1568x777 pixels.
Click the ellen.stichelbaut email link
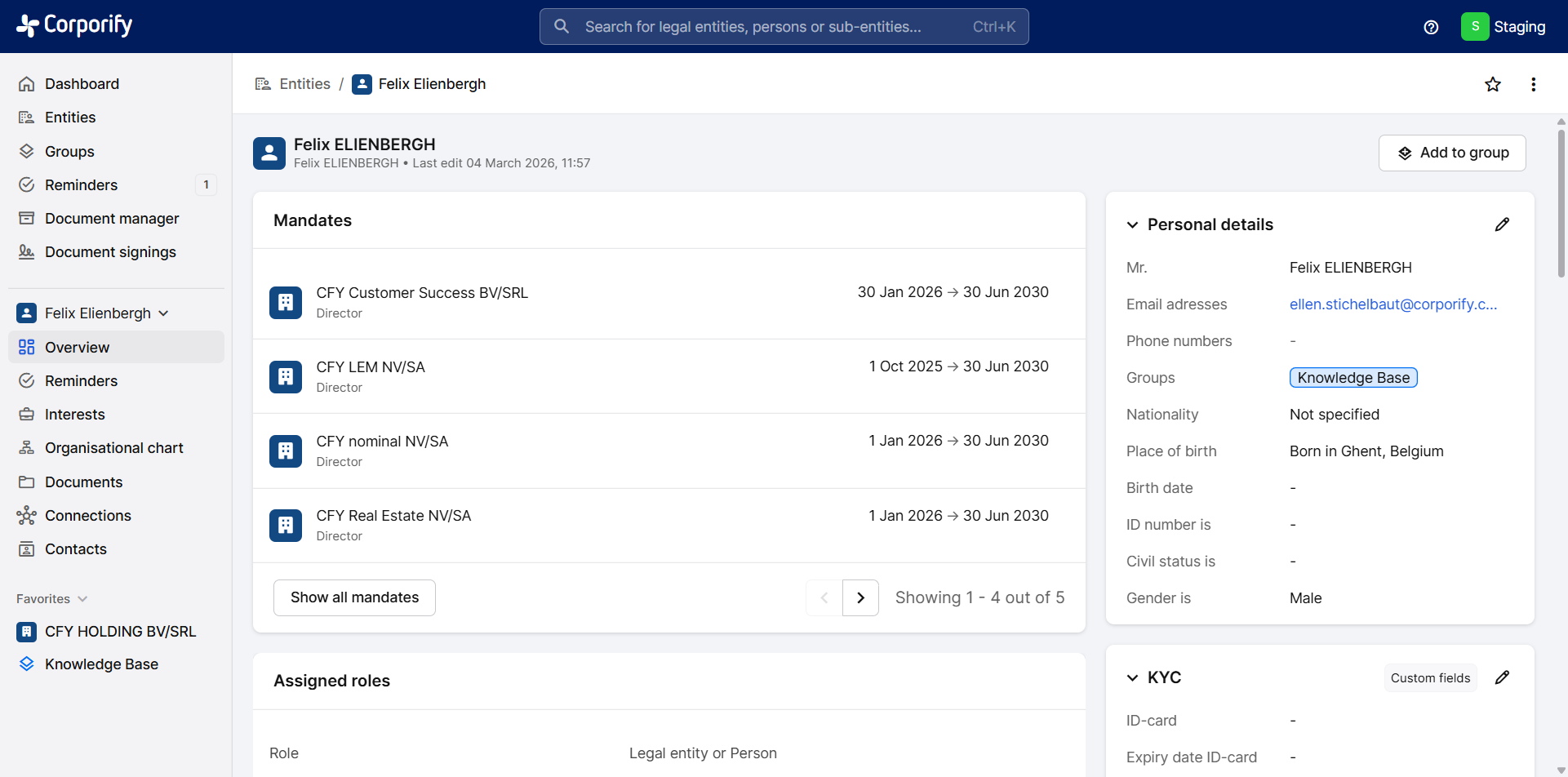[x=1393, y=304]
